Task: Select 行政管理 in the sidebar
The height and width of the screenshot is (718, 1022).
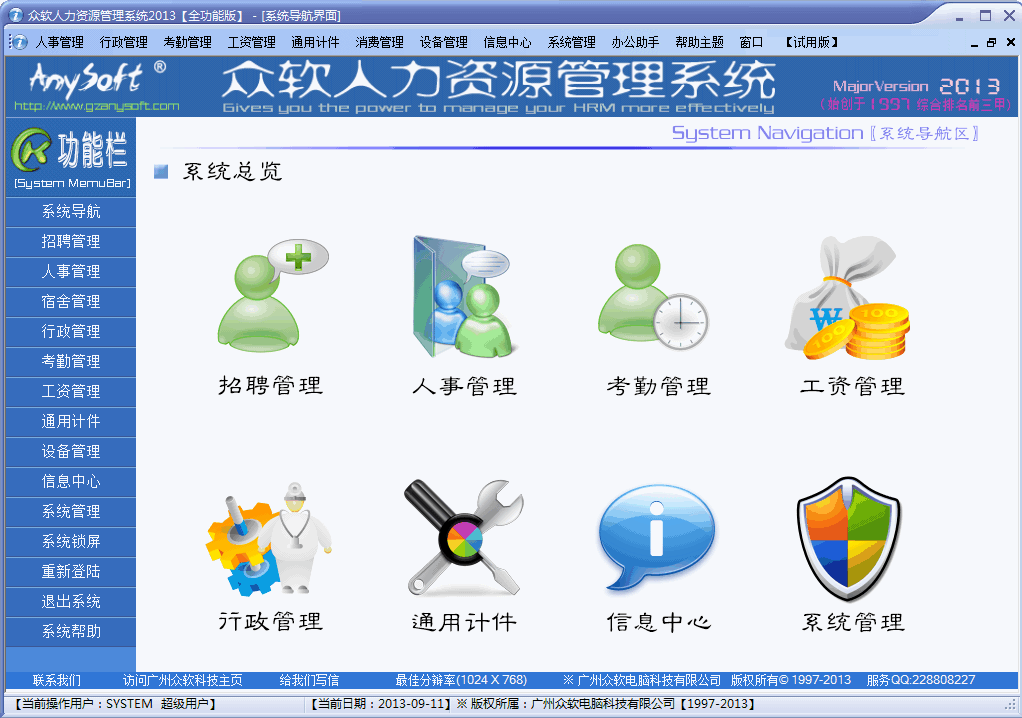Action: (x=70, y=332)
